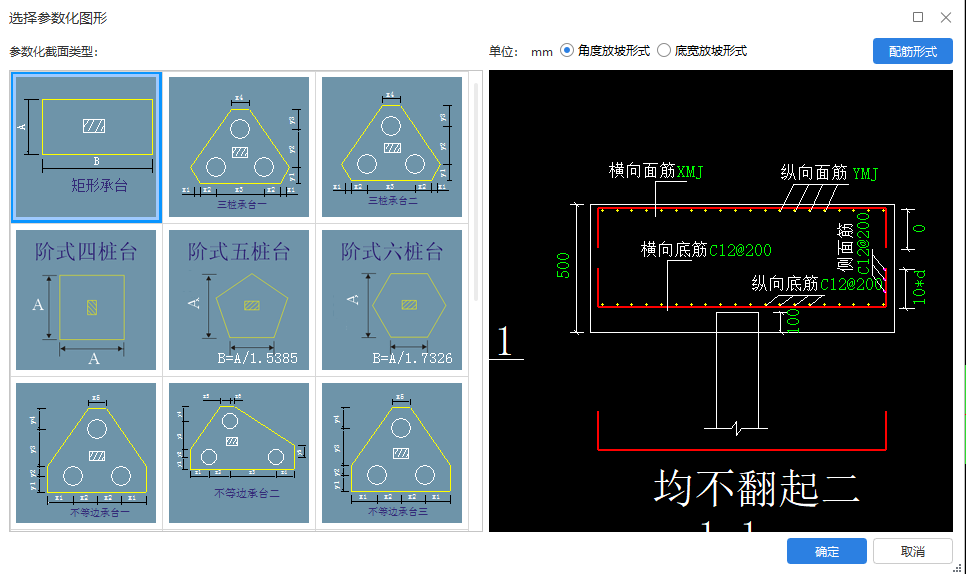Screen dimensions: 966x574
Task: Select the 阶式四桩台 thumbnail
Action: (x=86, y=300)
